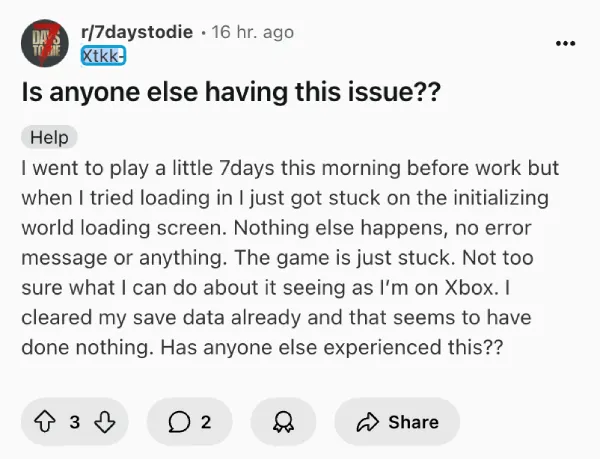
Task: Click the comment count showing 2
Action: [206, 422]
